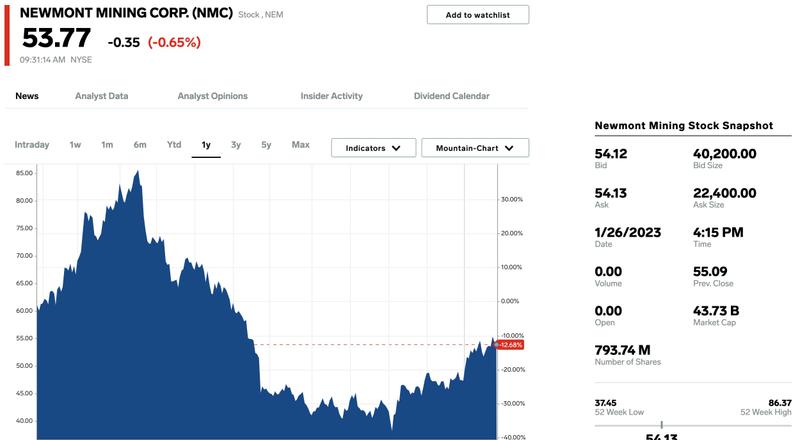This screenshot has width=800, height=440.
Task: Select 5y chart range
Action: [x=266, y=145]
